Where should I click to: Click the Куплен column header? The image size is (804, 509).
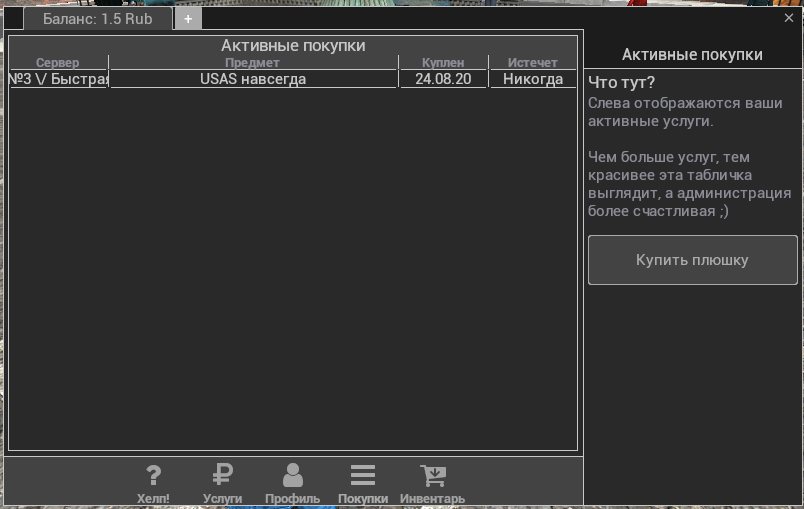(443, 63)
